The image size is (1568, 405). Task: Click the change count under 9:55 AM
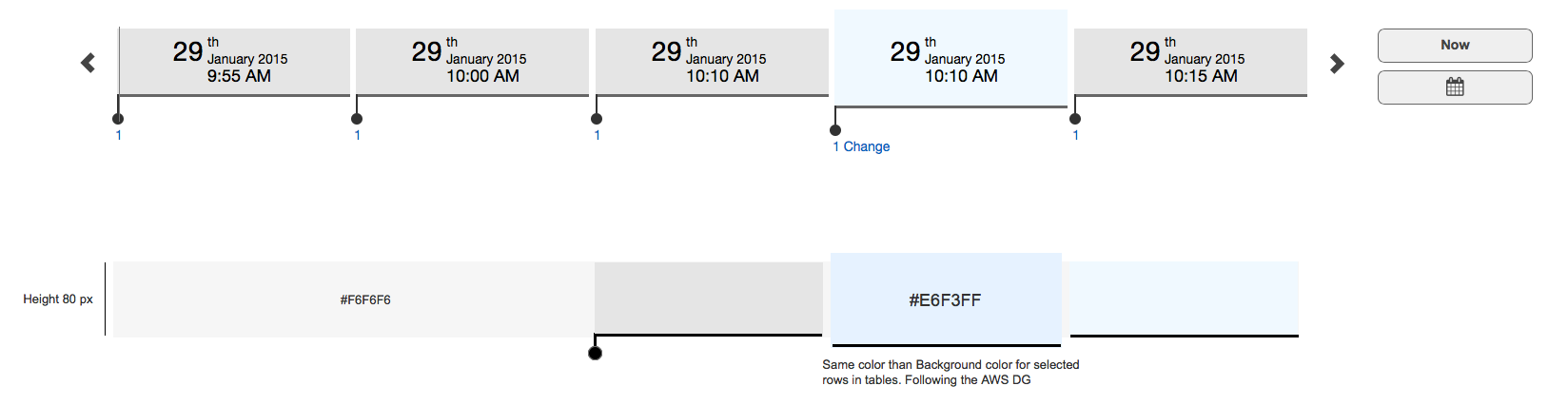(x=119, y=136)
